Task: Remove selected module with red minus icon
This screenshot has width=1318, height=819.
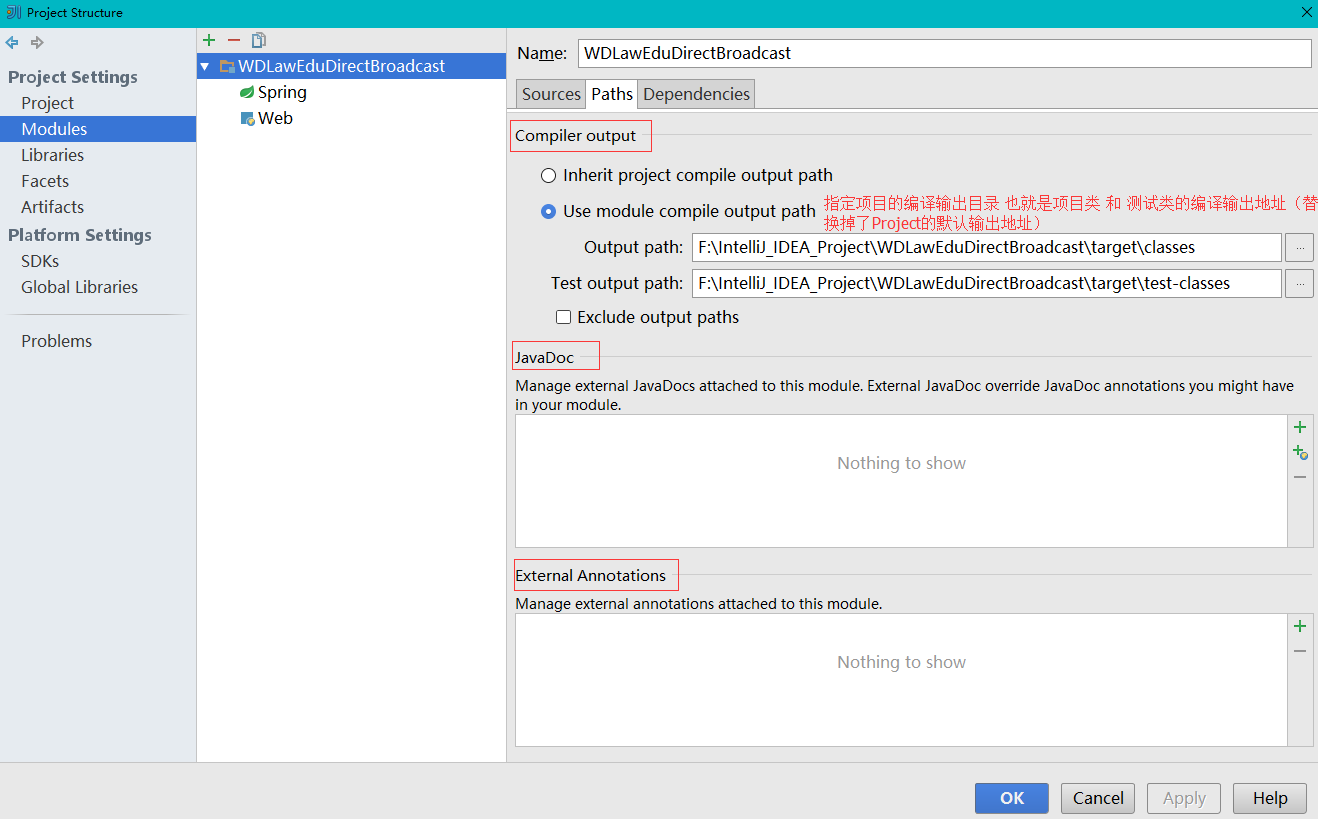Action: [233, 40]
